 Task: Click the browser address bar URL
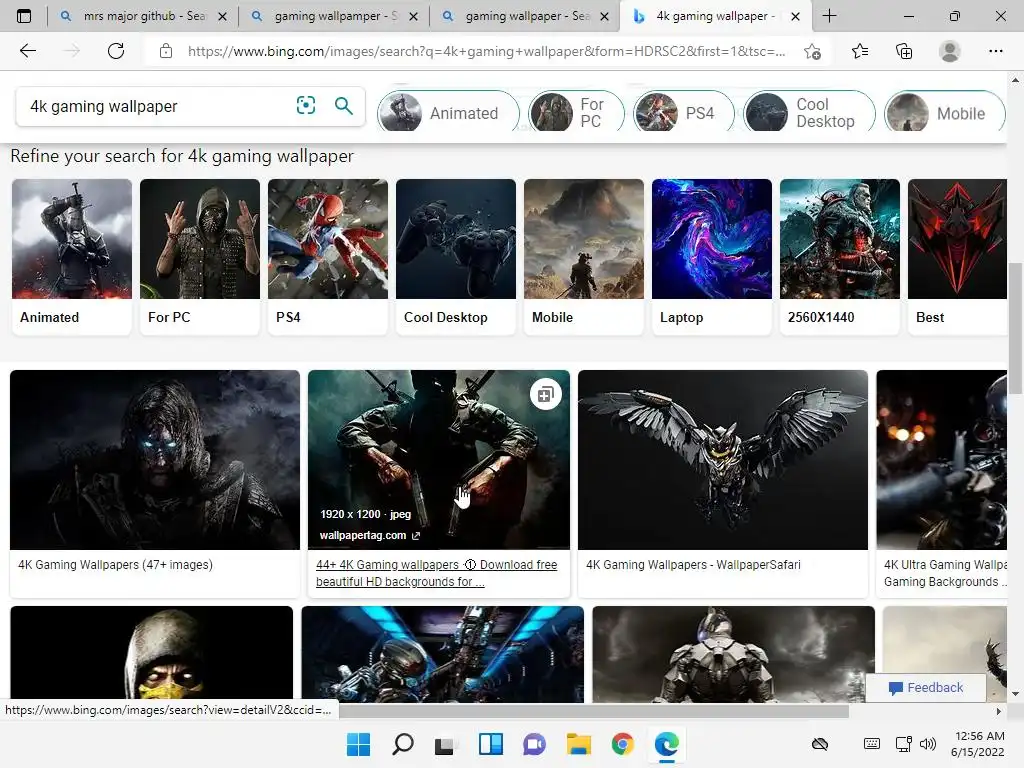point(487,51)
